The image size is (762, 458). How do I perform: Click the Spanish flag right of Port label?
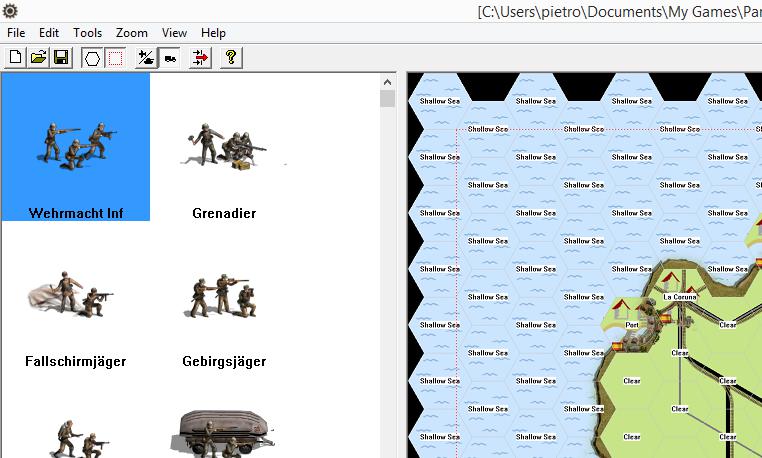(665, 319)
